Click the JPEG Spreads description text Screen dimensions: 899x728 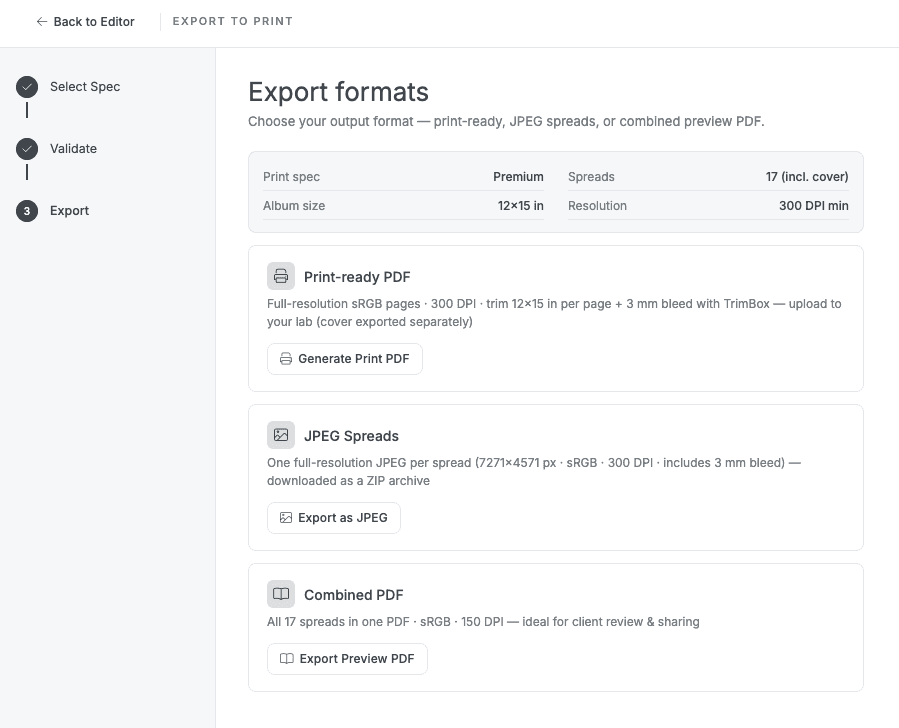534,472
